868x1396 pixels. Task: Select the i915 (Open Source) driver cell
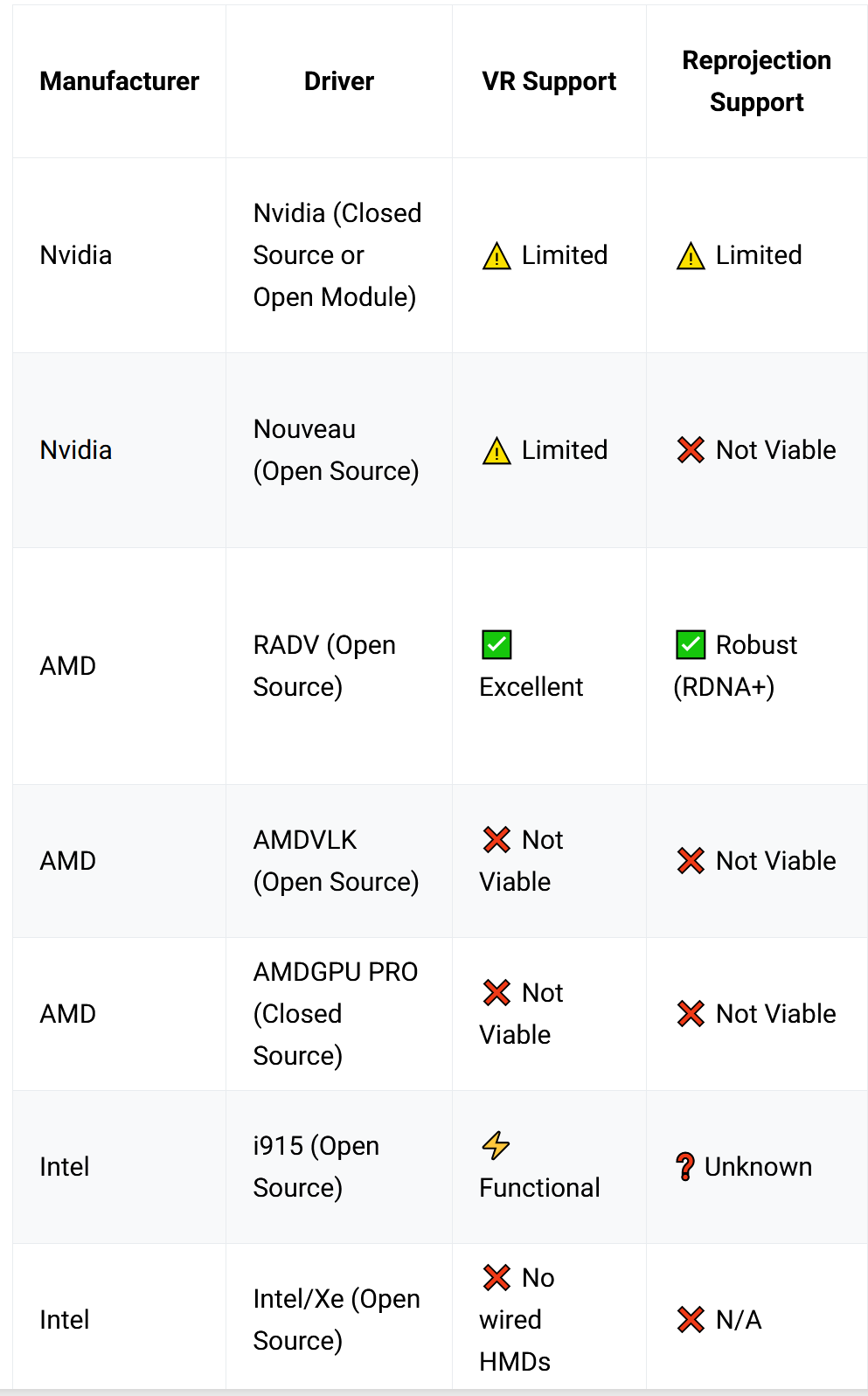click(339, 1167)
